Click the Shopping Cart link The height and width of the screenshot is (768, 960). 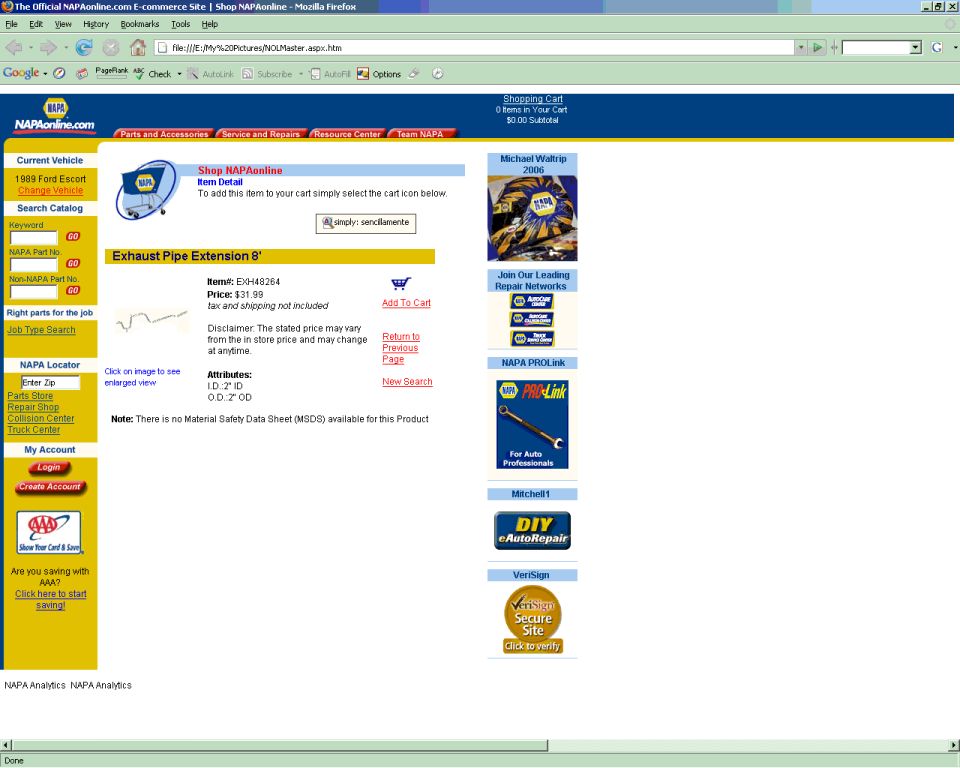click(x=533, y=99)
